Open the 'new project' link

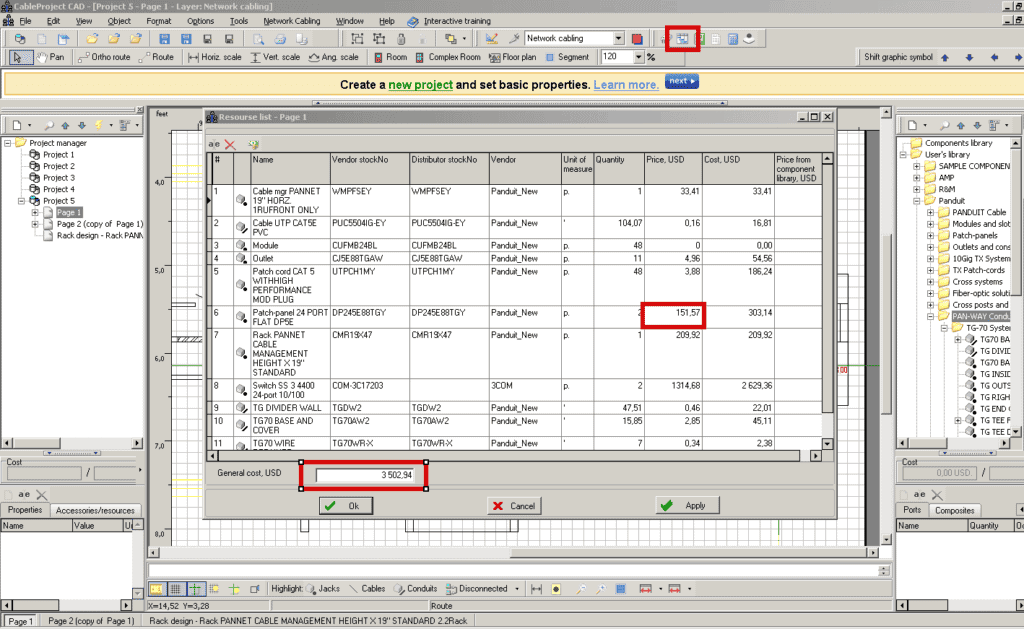[x=420, y=85]
